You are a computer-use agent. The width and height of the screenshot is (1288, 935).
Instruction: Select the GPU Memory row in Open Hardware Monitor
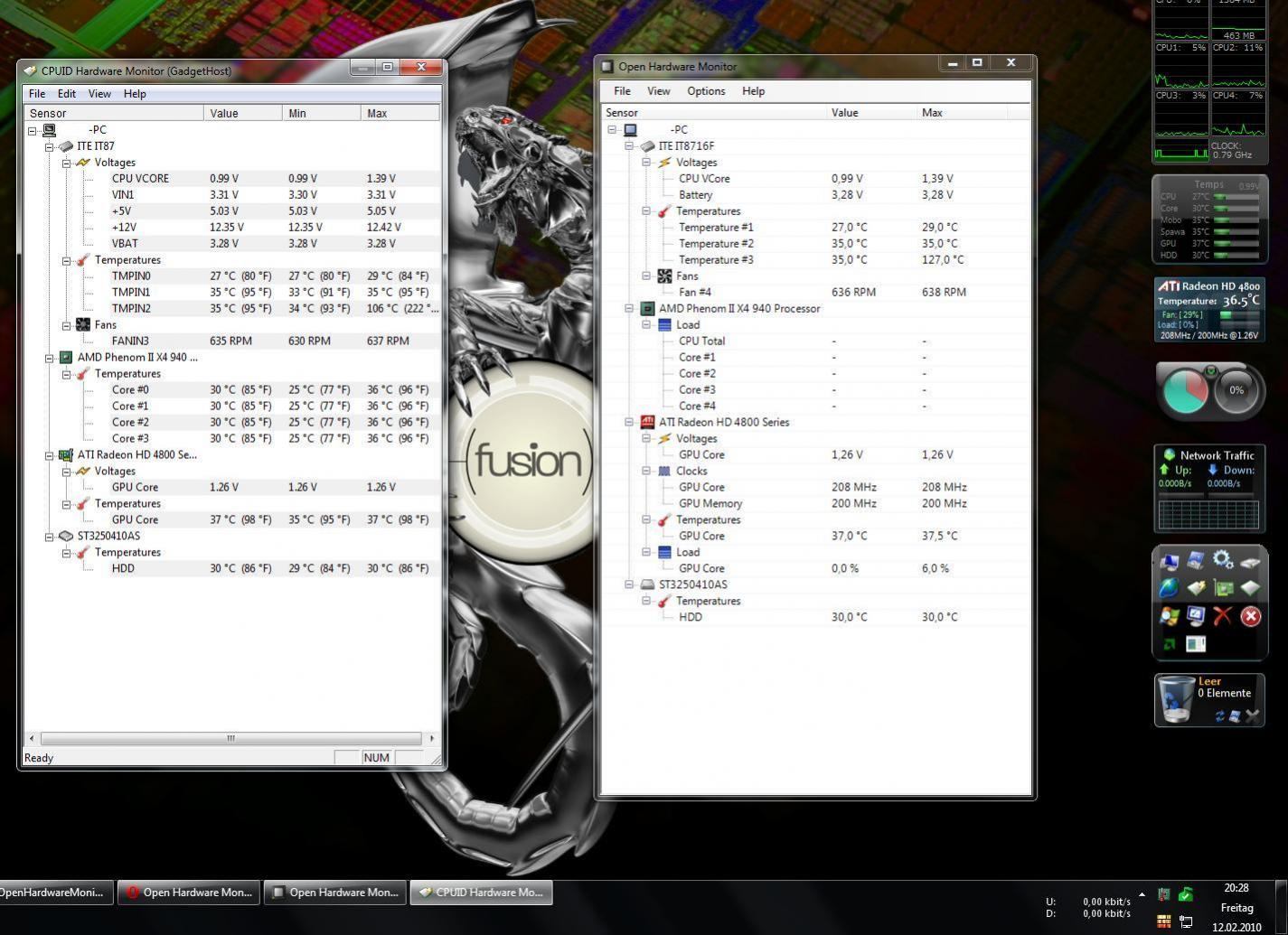pos(815,503)
